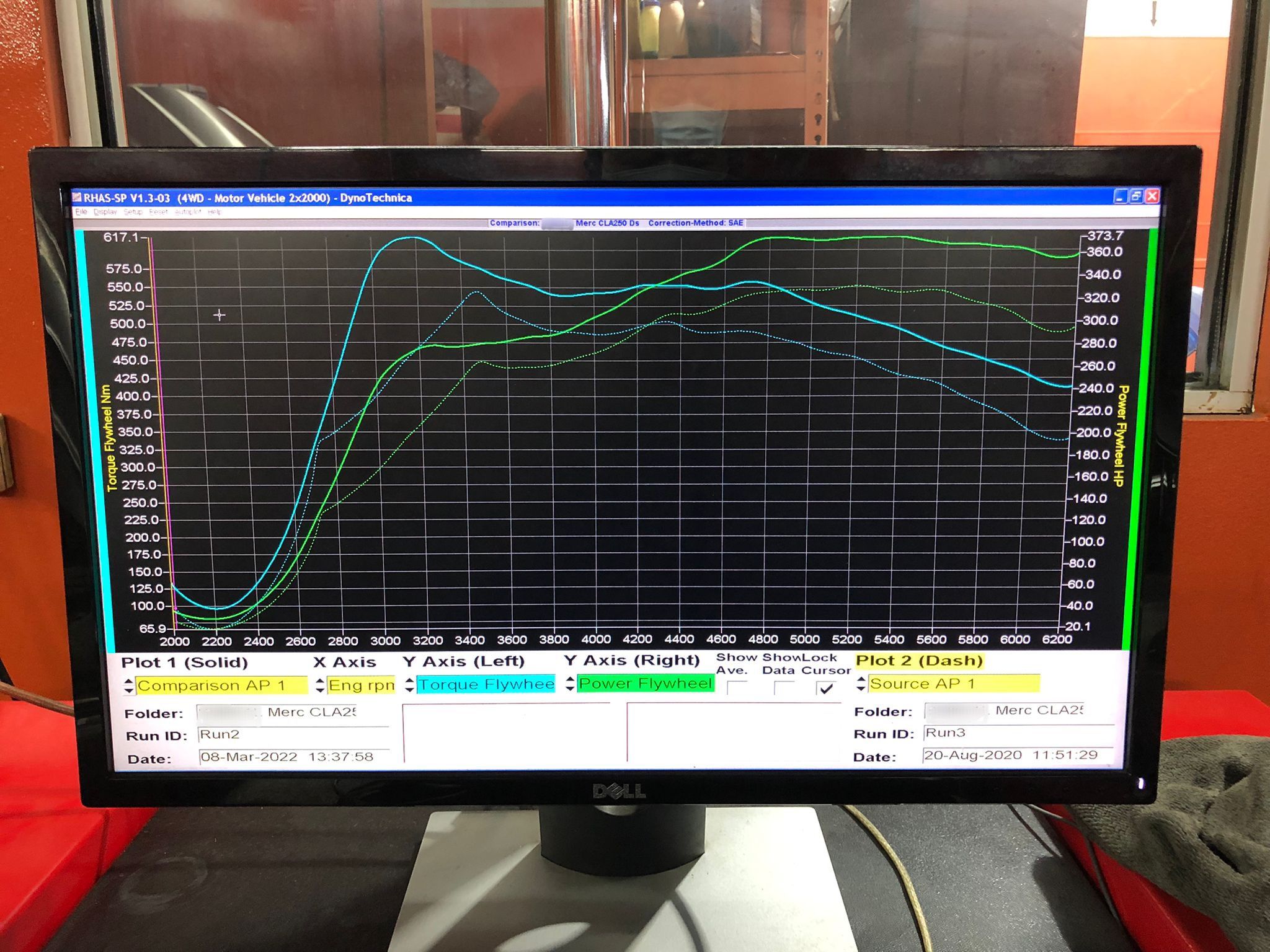This screenshot has height=952, width=1270.
Task: Enable the Show Ave. checkbox
Action: coord(737,688)
